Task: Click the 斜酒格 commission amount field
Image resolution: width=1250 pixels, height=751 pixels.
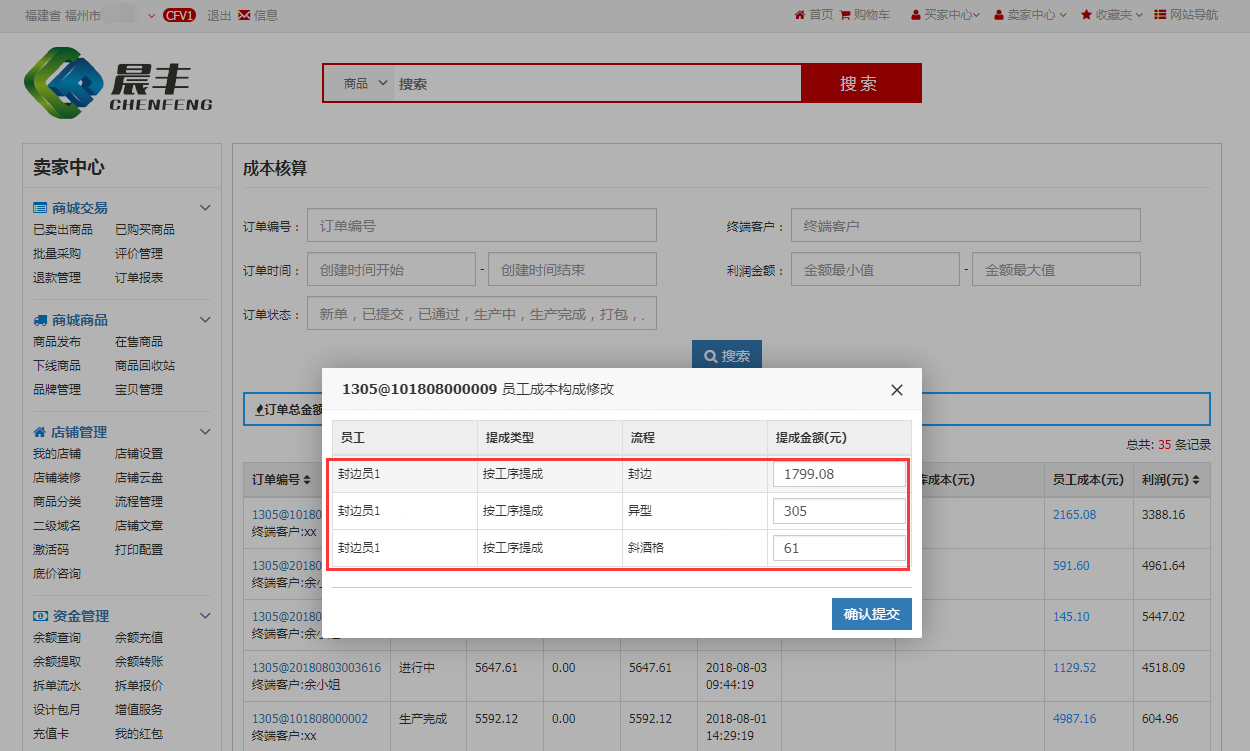Action: tap(838, 548)
